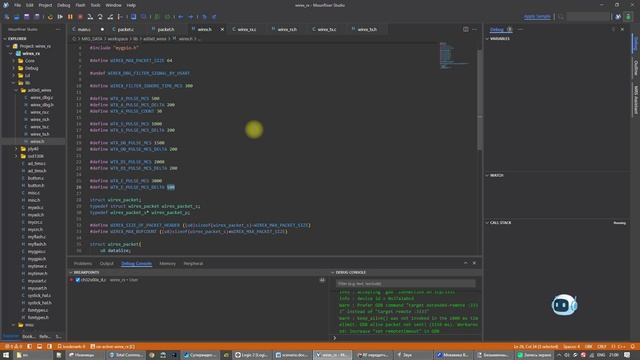Click the restart debug circular arrow icon
The width and height of the screenshot is (640, 360).
click(50, 17)
